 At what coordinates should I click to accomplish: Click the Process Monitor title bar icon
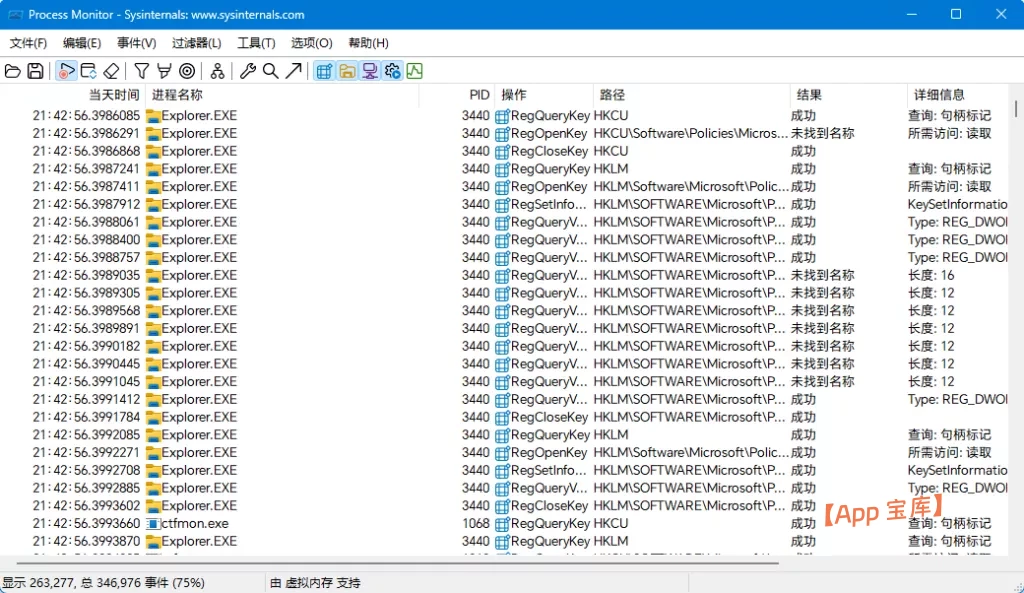click(x=15, y=14)
